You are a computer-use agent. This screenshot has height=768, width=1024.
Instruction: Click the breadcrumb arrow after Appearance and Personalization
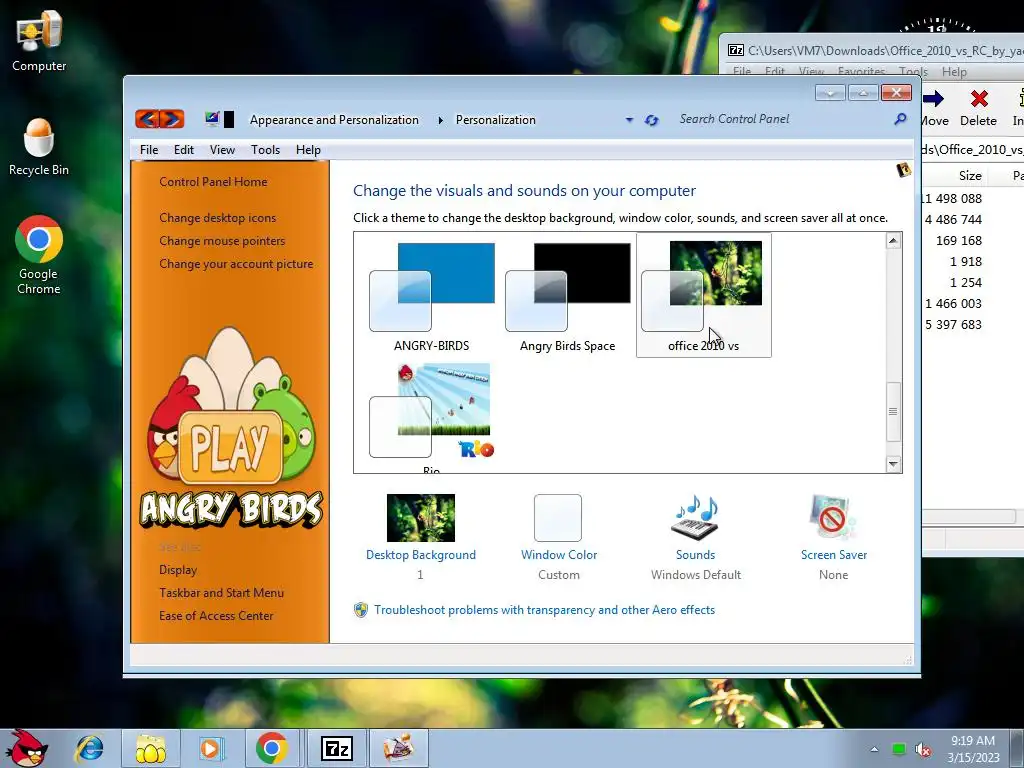tap(440, 120)
